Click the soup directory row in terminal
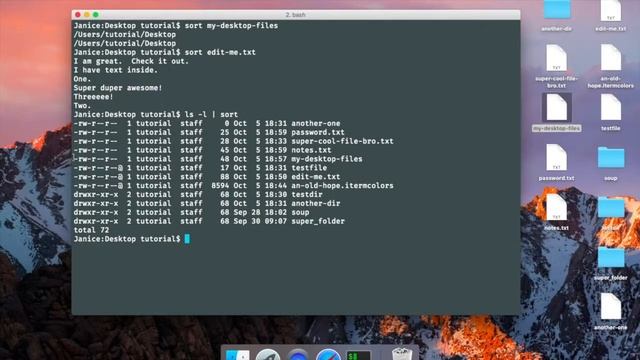Image resolution: width=640 pixels, height=360 pixels. (191, 213)
